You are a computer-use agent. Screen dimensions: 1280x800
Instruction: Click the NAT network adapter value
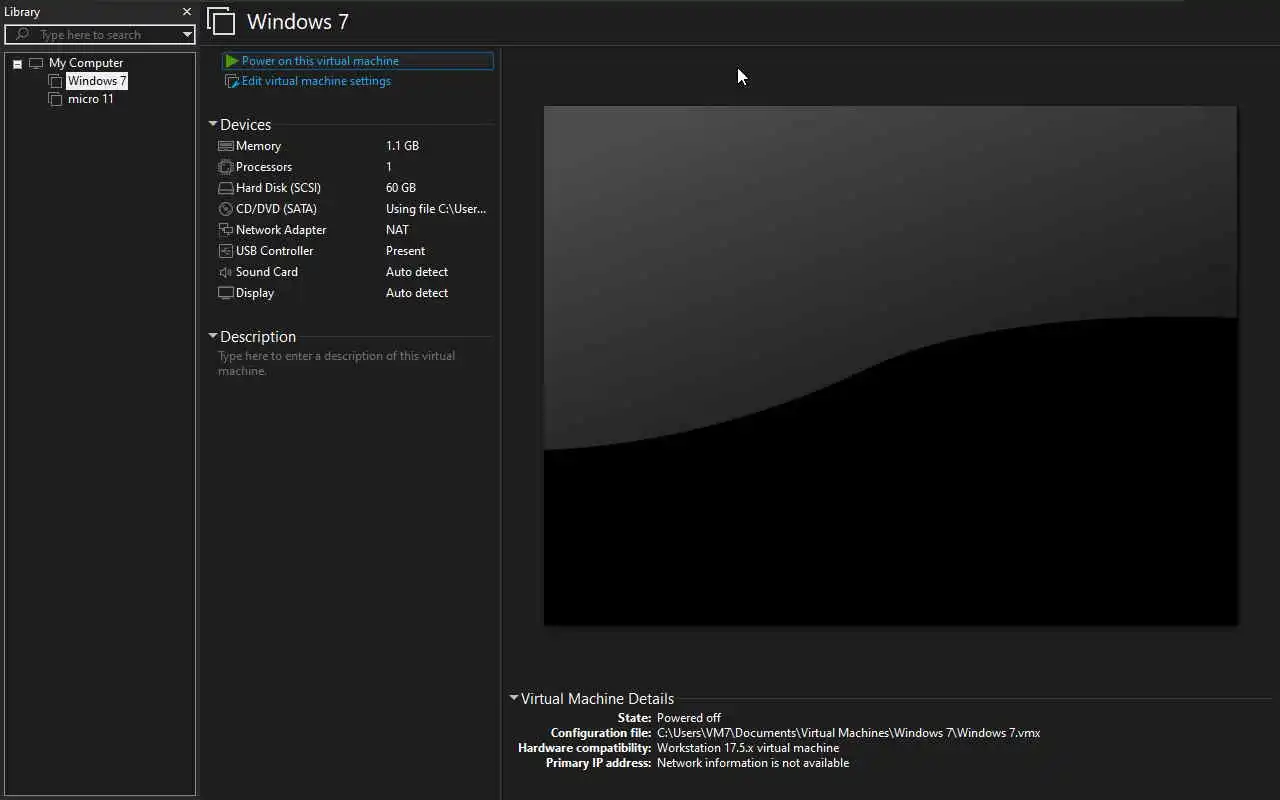point(397,230)
